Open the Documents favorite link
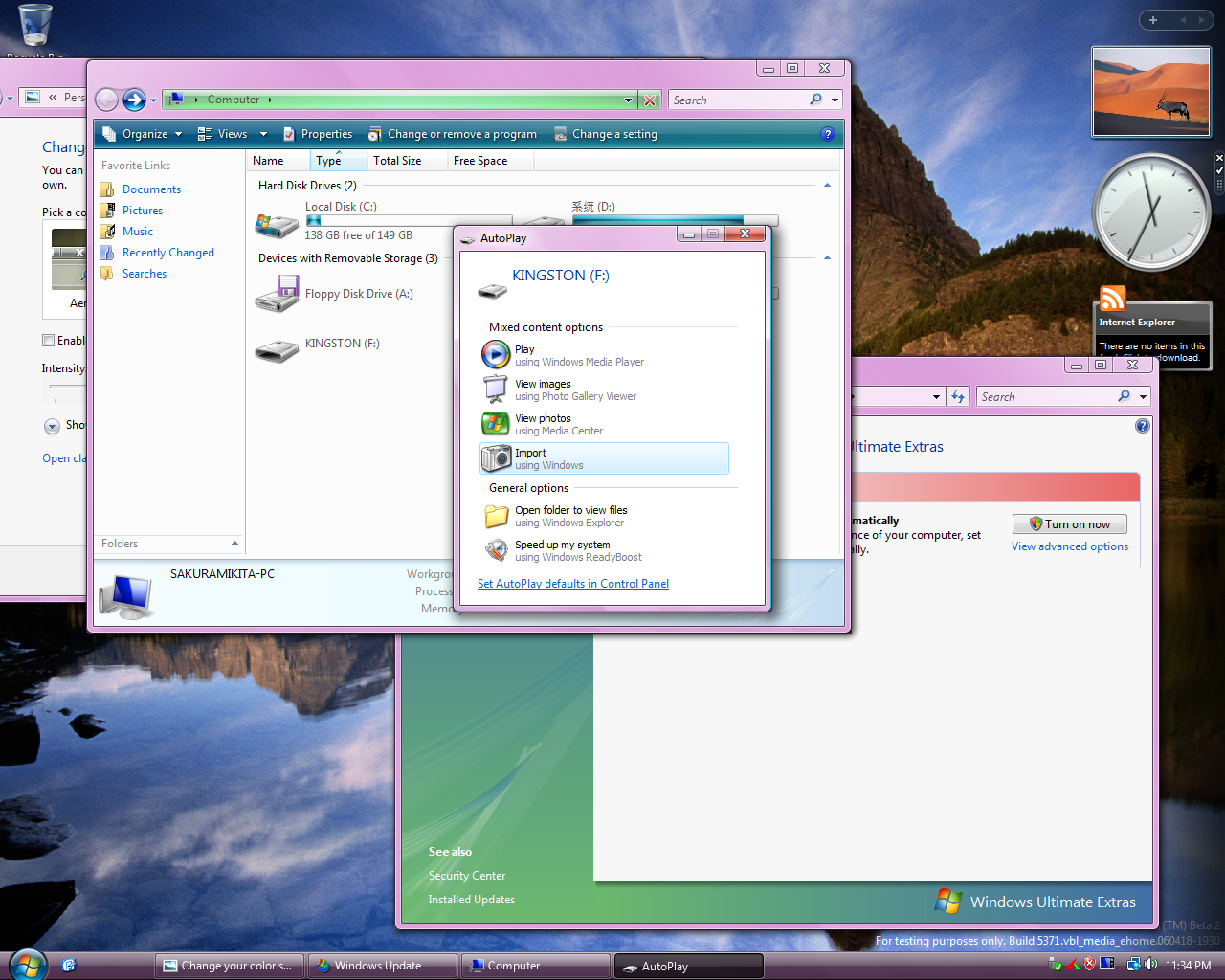This screenshot has width=1225, height=980. click(x=151, y=189)
